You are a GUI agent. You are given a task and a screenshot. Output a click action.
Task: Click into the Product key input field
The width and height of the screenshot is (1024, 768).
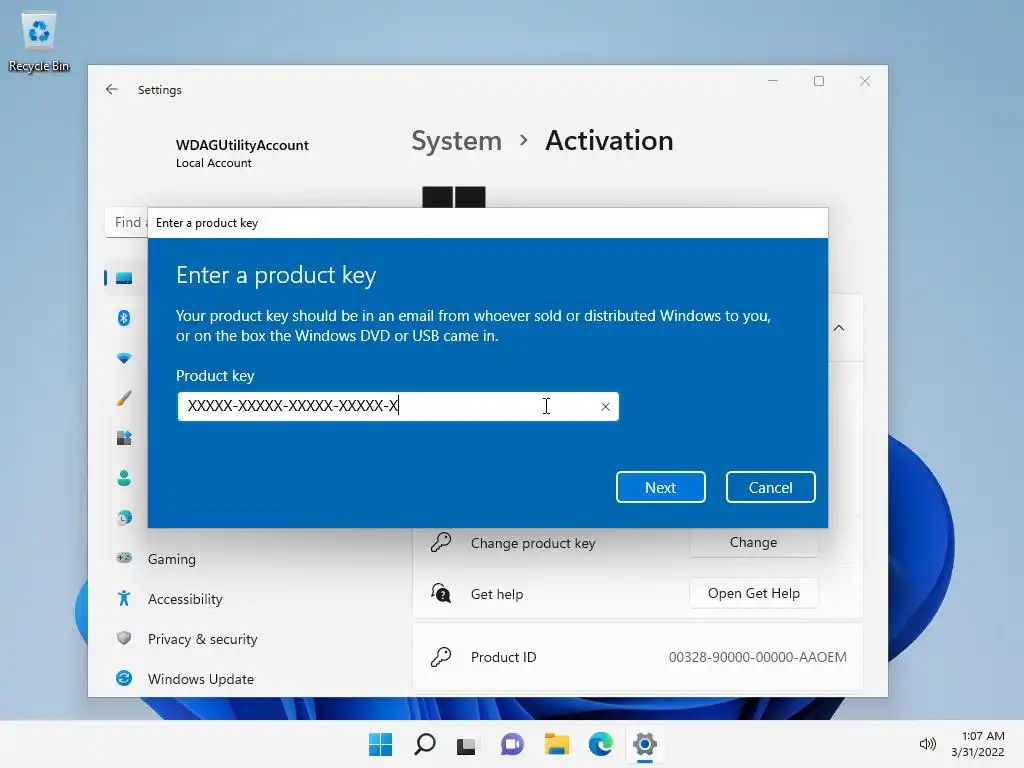[398, 406]
